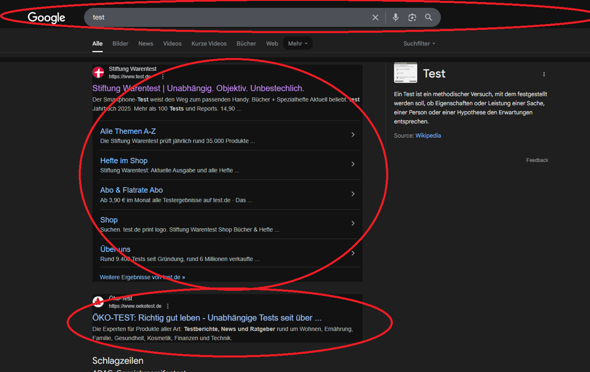Viewport: 590px width, 372px height.
Task: Click the Test knowledge panel thumbnail
Action: [x=405, y=73]
